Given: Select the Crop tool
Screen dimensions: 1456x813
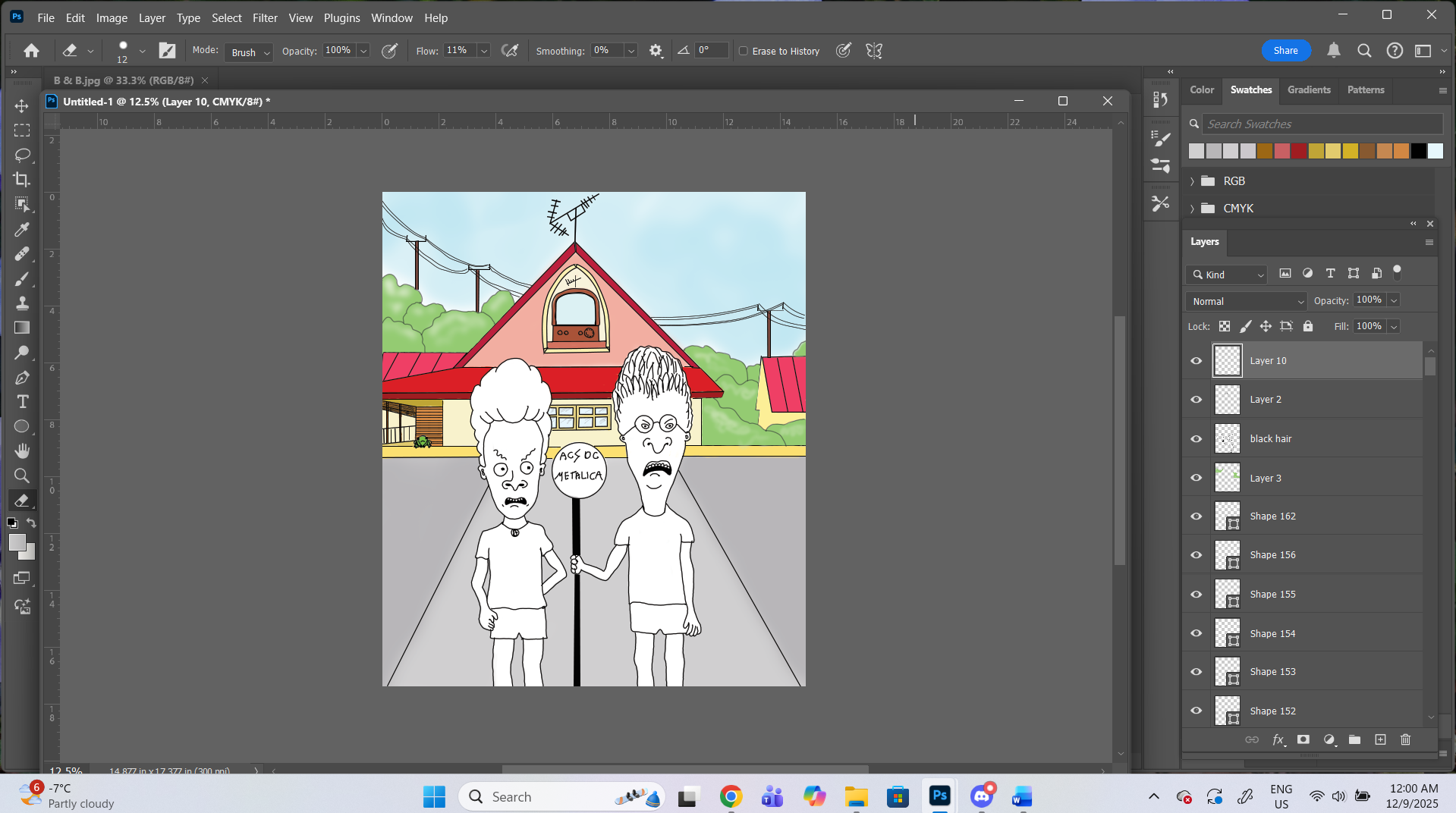Looking at the screenshot, I should click(22, 180).
